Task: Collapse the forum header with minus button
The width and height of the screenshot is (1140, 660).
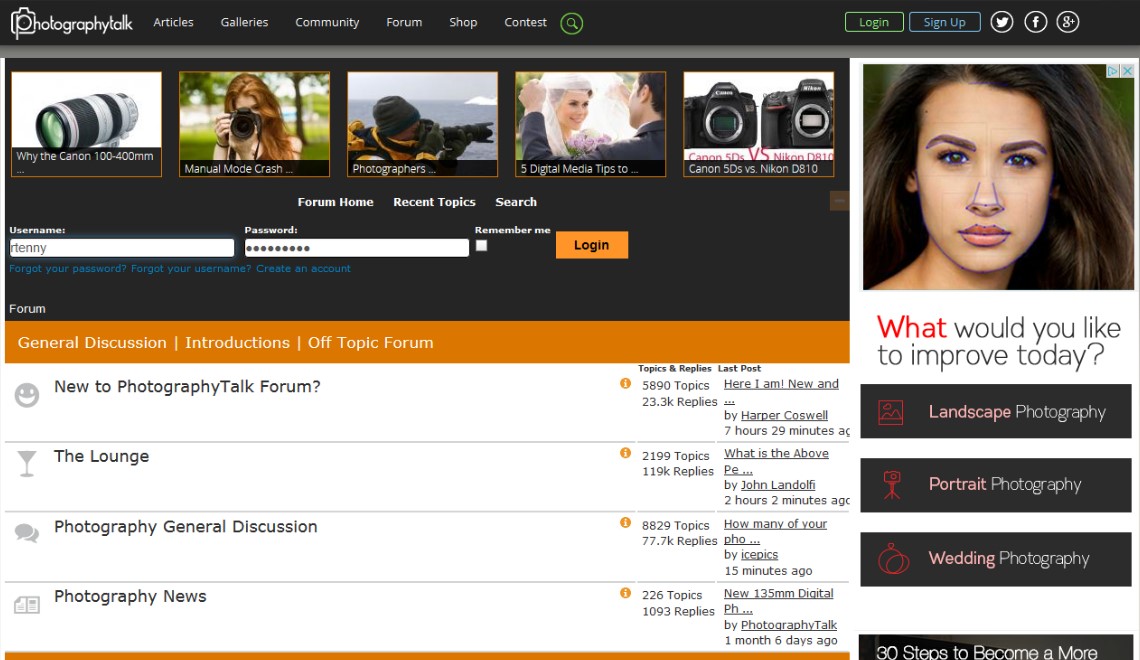Action: tap(839, 201)
